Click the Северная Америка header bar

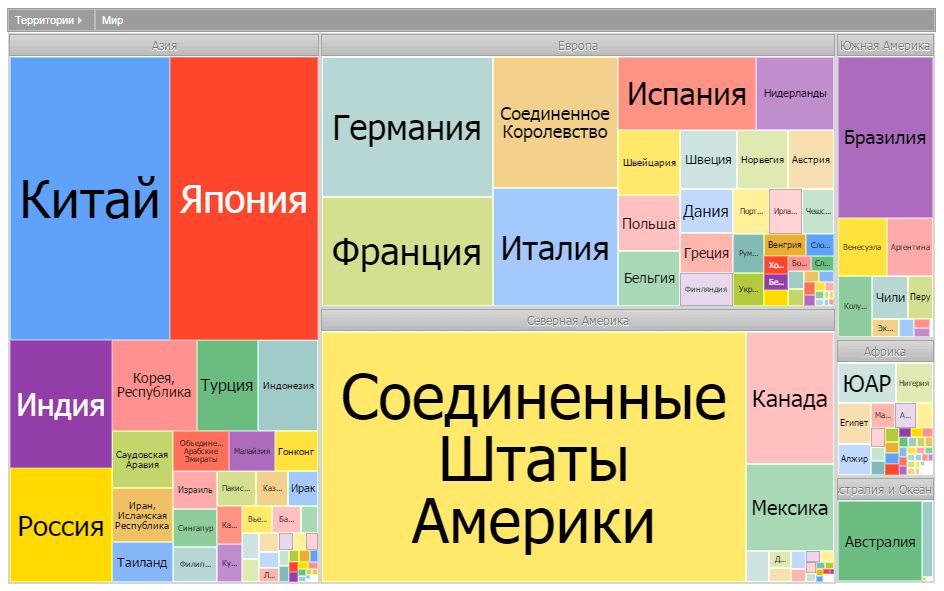(x=577, y=321)
